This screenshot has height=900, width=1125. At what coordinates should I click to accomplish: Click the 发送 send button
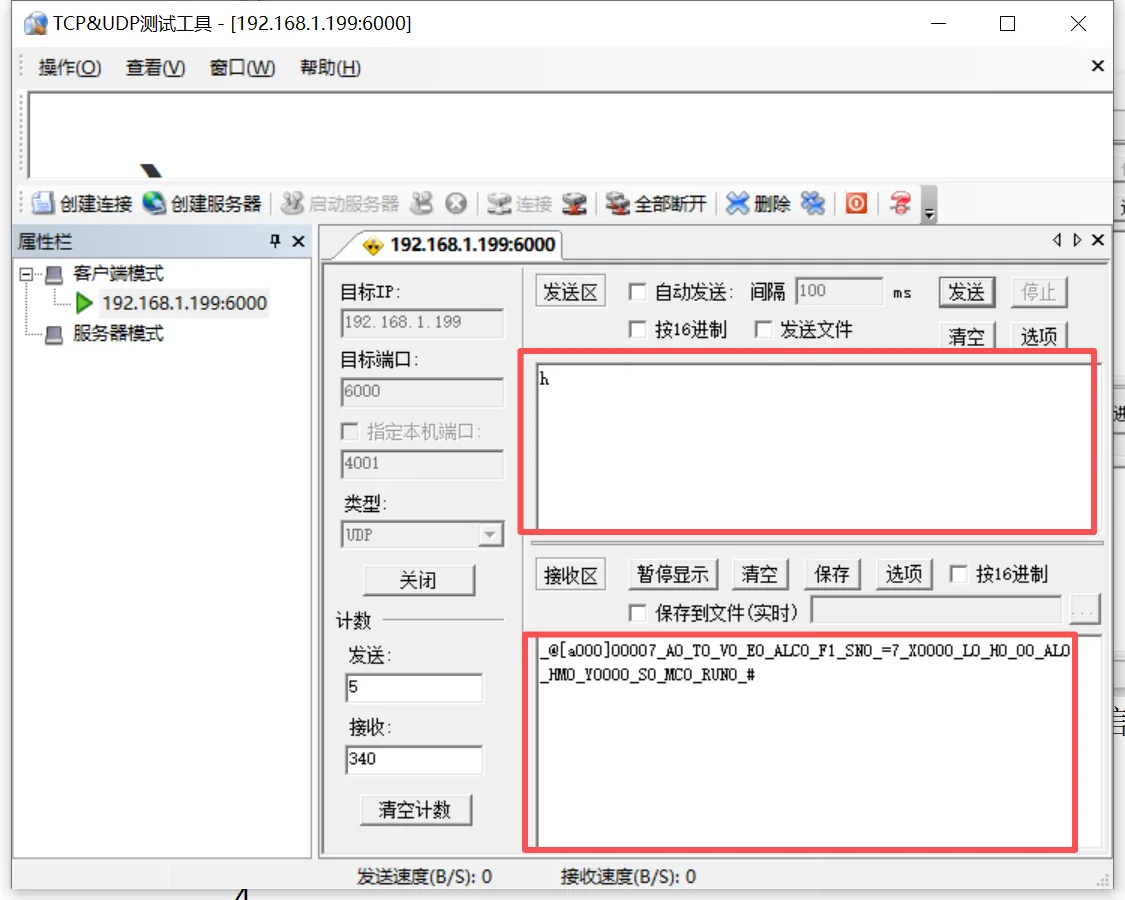(x=966, y=292)
